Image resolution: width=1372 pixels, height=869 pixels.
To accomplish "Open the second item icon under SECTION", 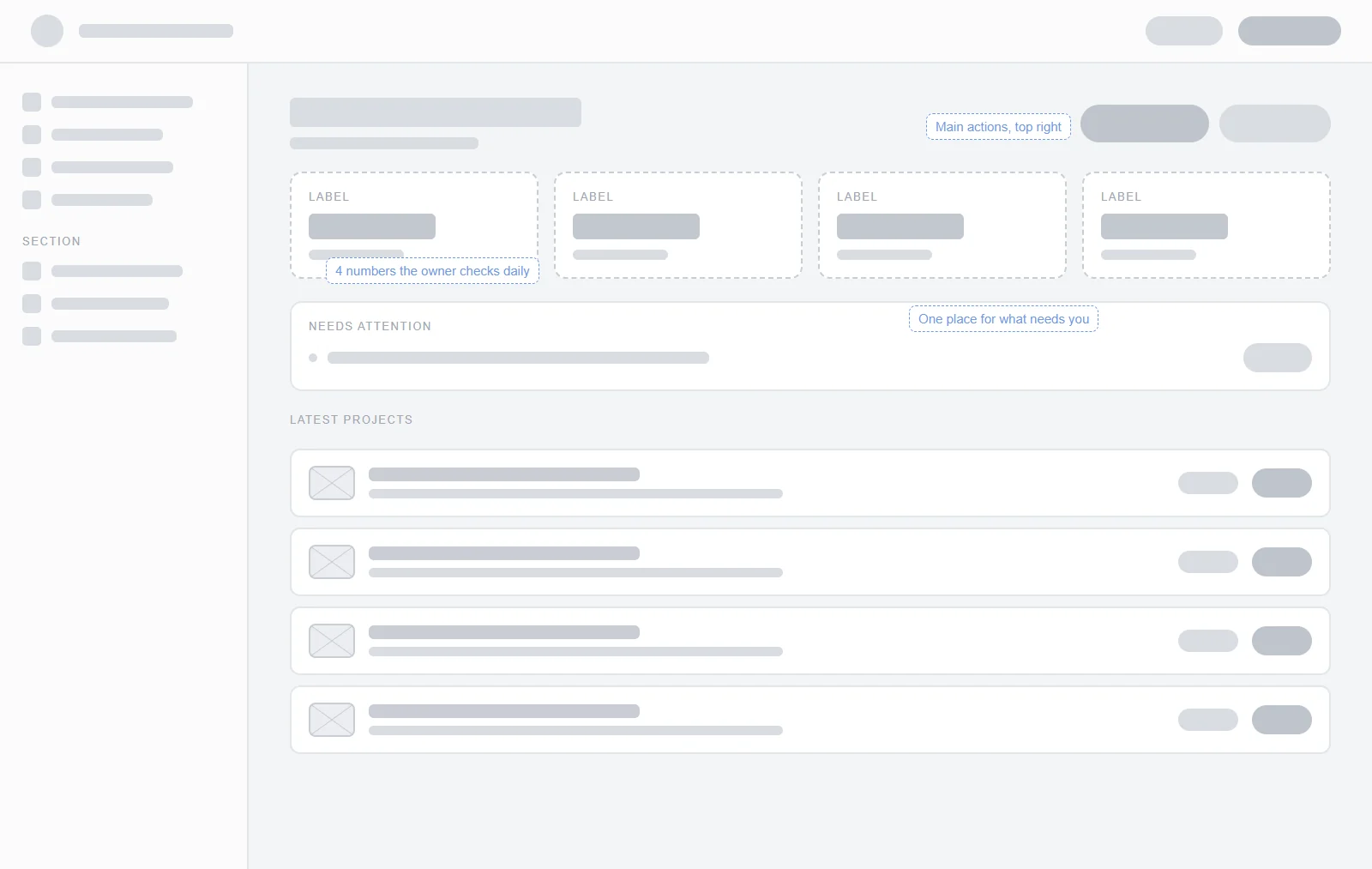I will pos(32,304).
